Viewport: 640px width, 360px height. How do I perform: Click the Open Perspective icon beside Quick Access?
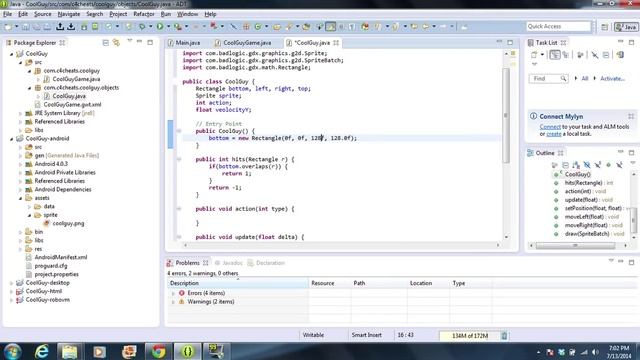click(604, 27)
